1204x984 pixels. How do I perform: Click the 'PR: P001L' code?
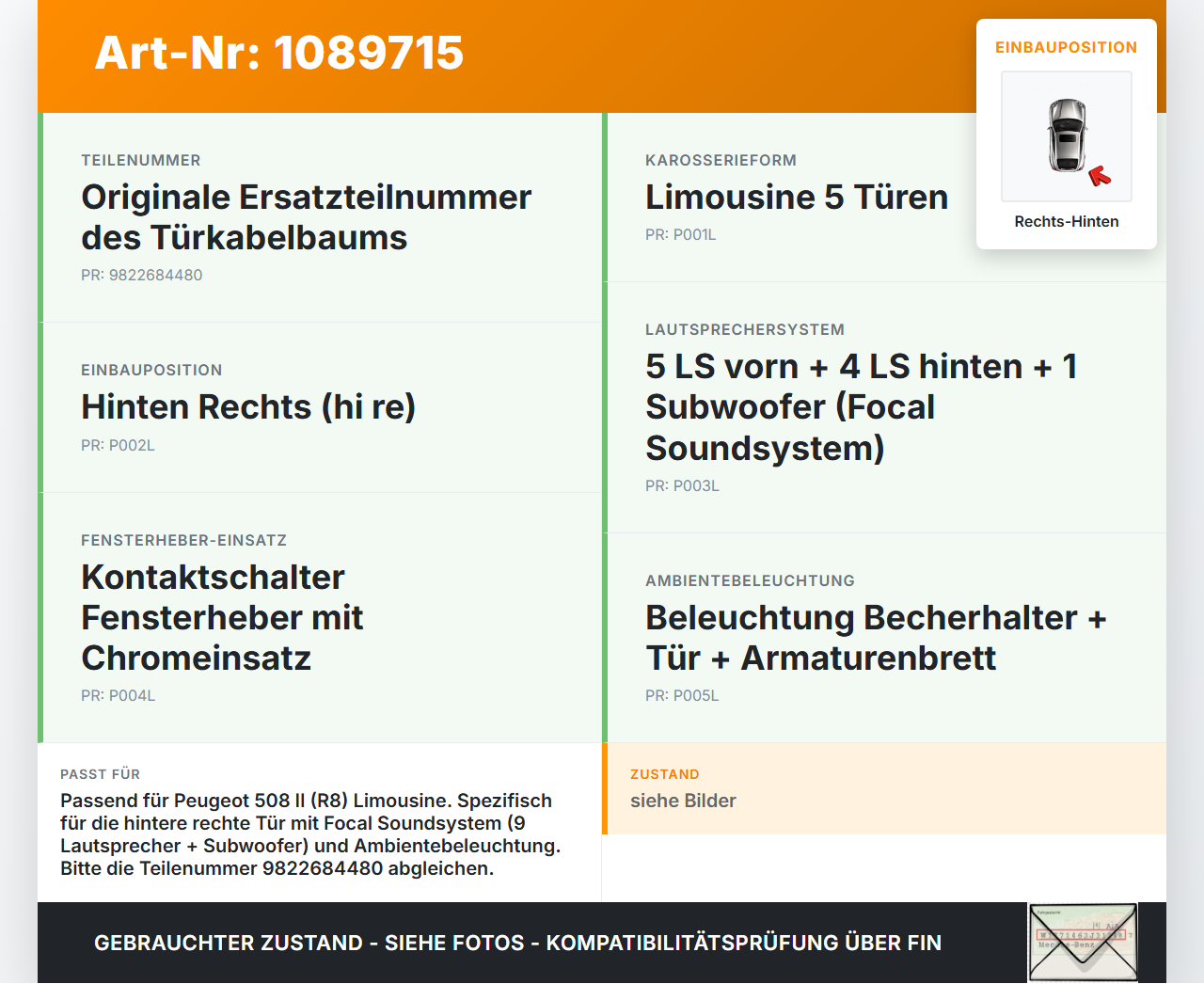[x=681, y=234]
